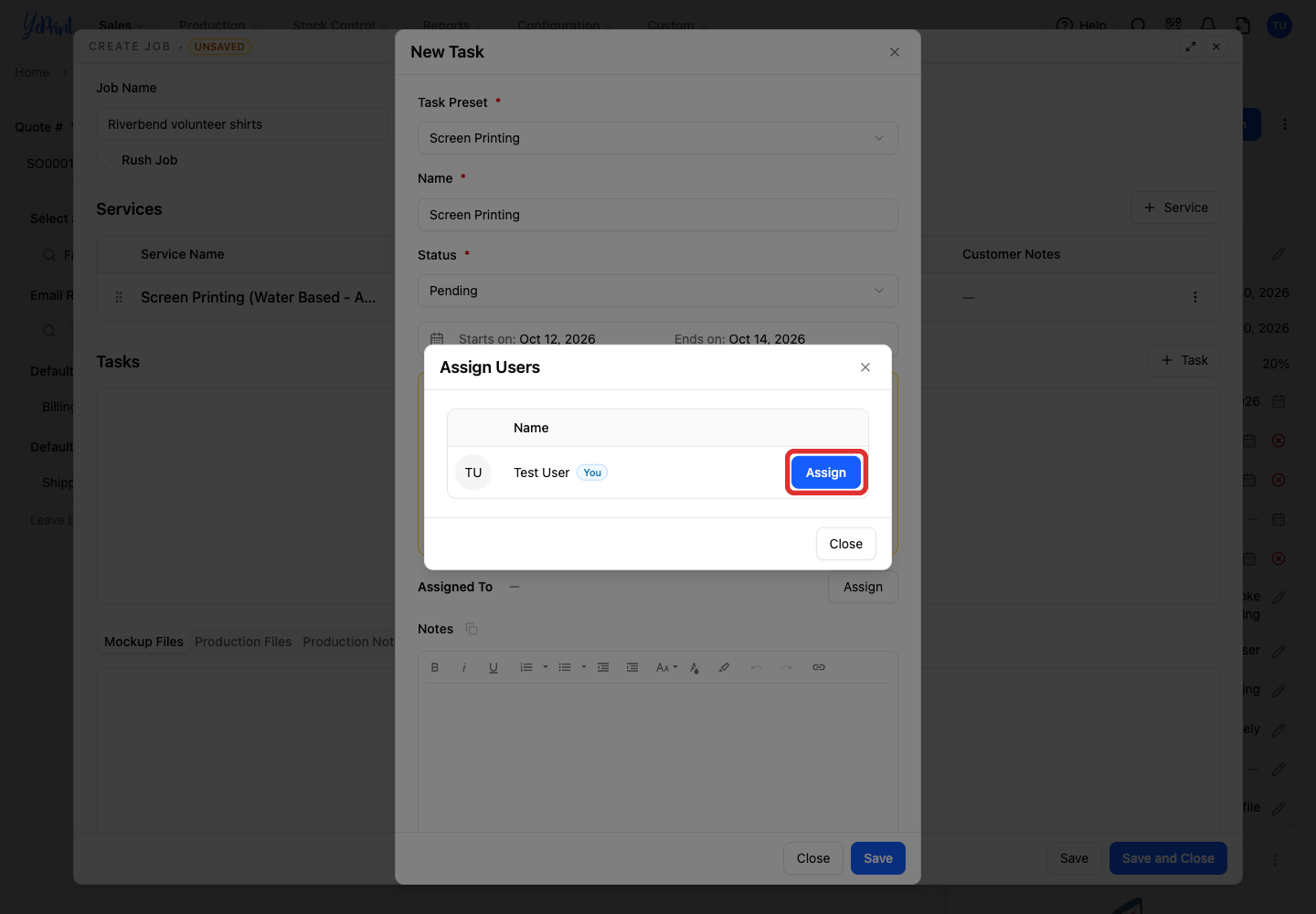Open the Status dropdown showing Pending
Image resolution: width=1316 pixels, height=914 pixels.
click(658, 291)
